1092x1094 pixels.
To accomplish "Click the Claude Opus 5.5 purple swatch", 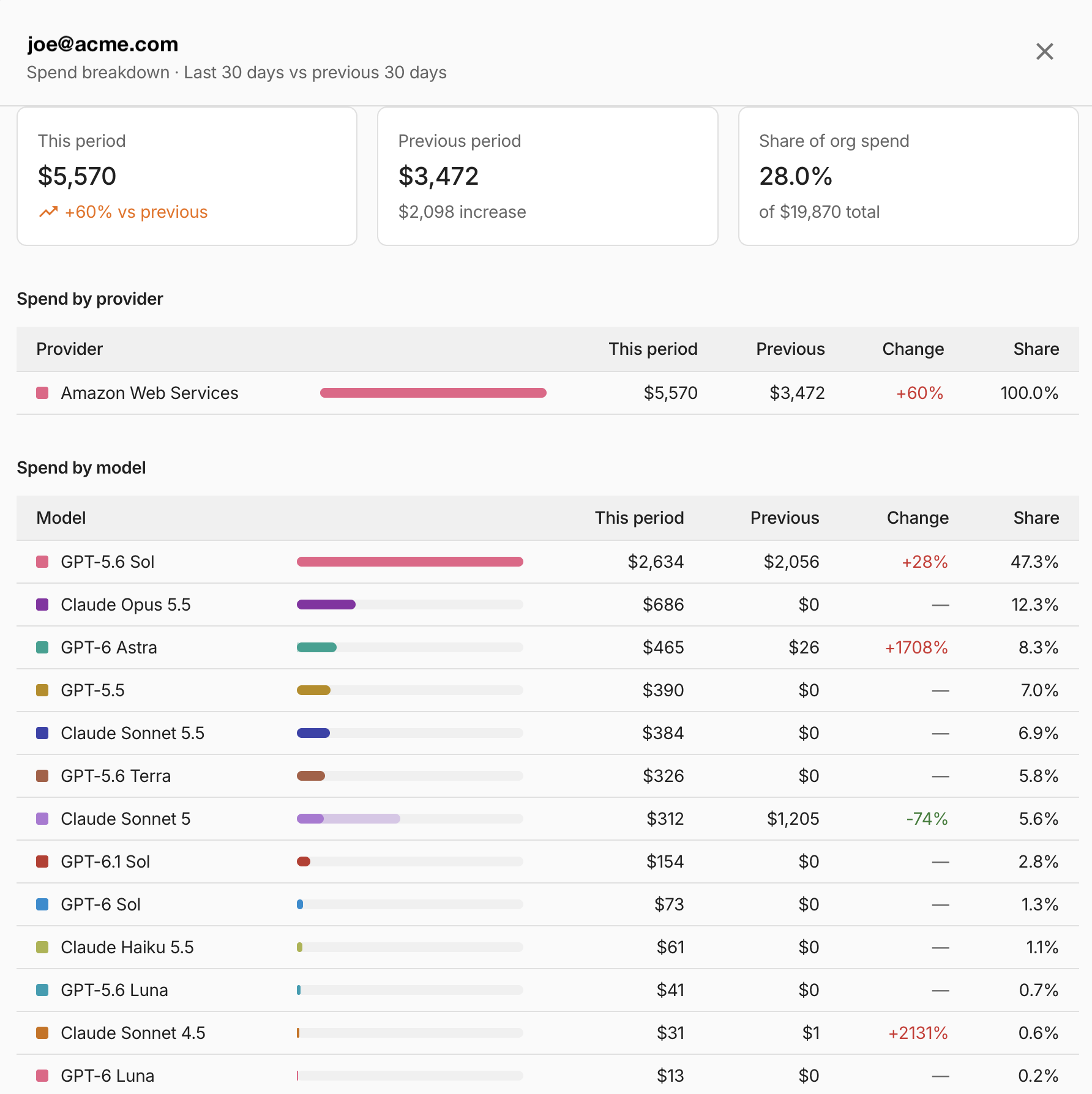I will [42, 605].
